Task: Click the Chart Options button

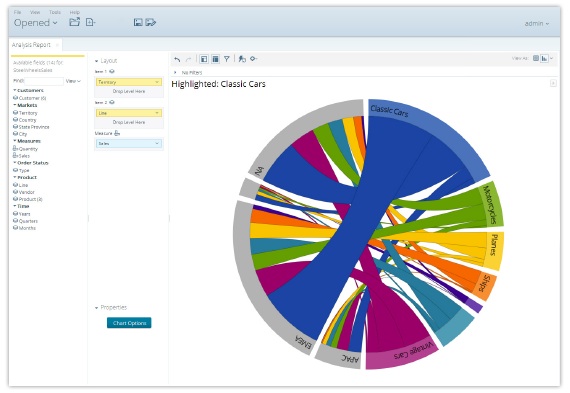Action: coord(129,323)
